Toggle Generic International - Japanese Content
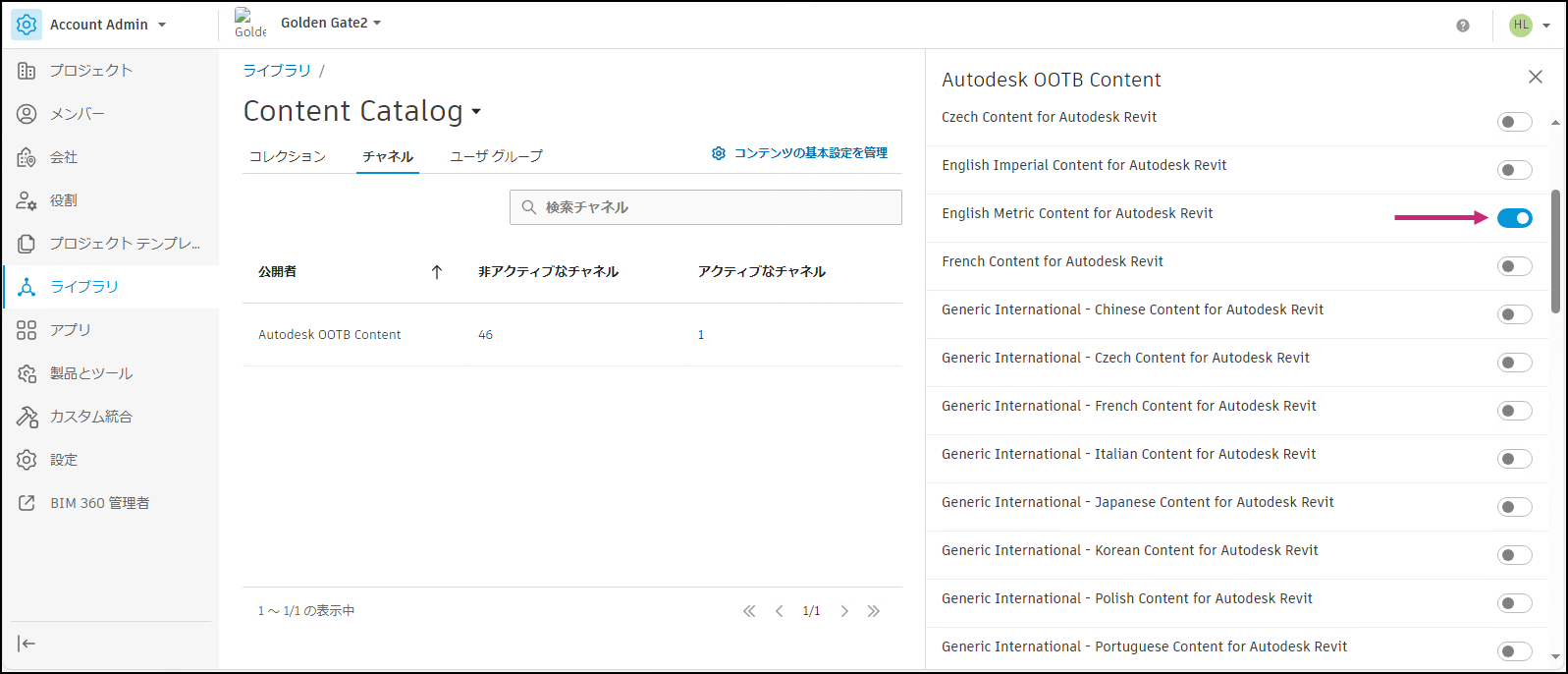1568x674 pixels. 1515,507
